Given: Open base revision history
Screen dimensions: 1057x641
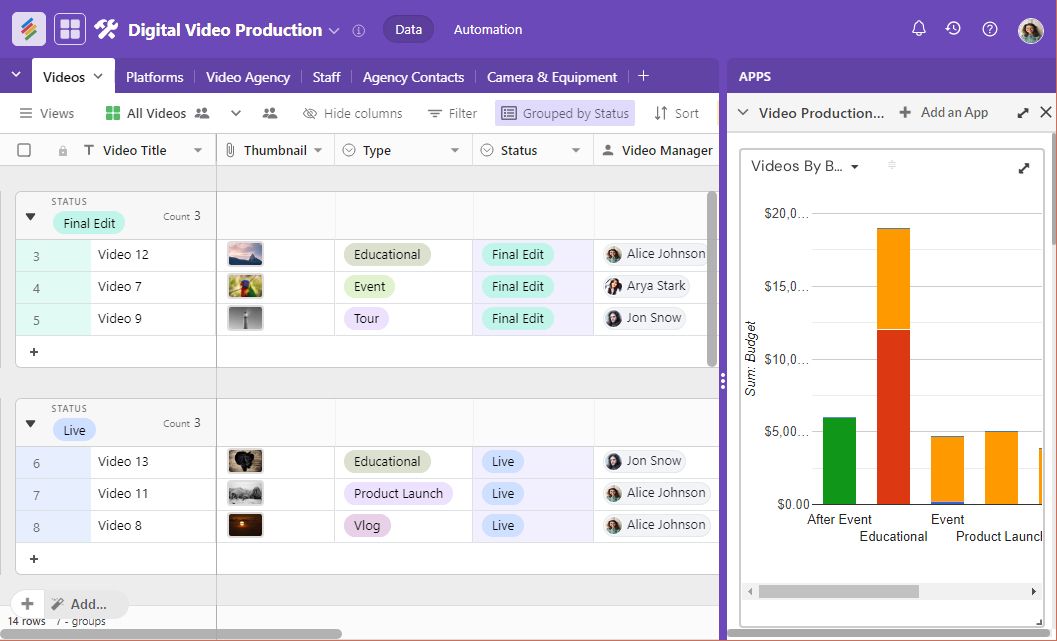Looking at the screenshot, I should 953,29.
